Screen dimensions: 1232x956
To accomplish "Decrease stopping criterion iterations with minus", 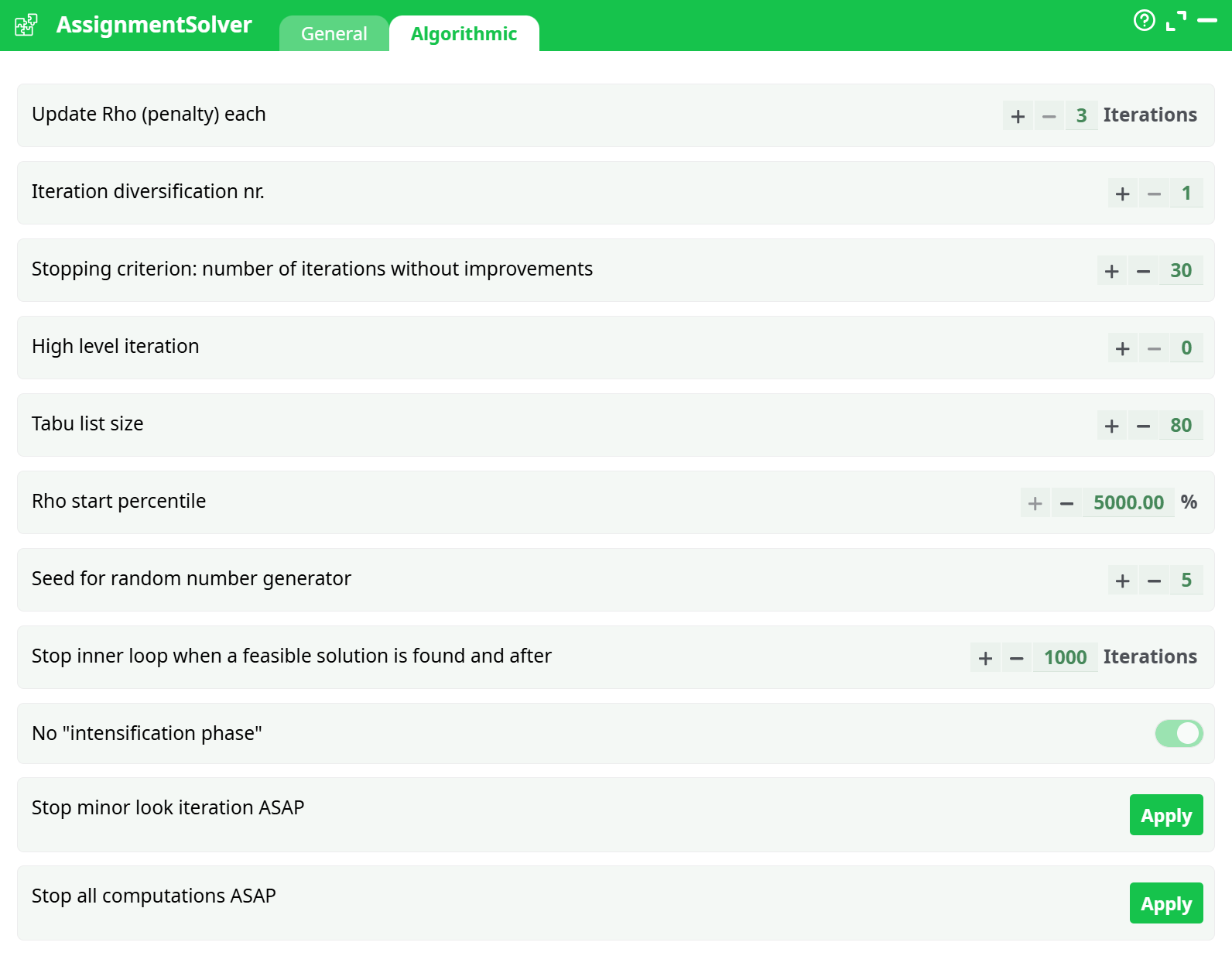I will point(1143,271).
